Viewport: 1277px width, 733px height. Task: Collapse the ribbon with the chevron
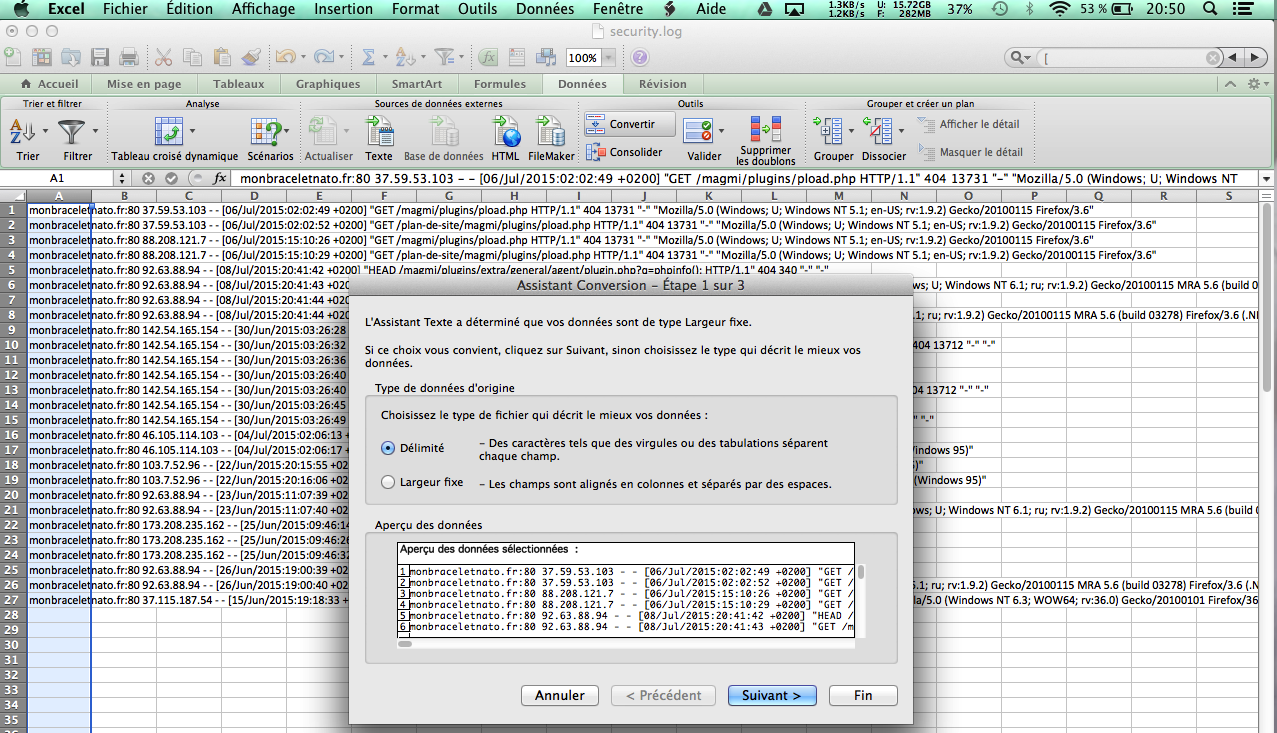tap(1231, 84)
